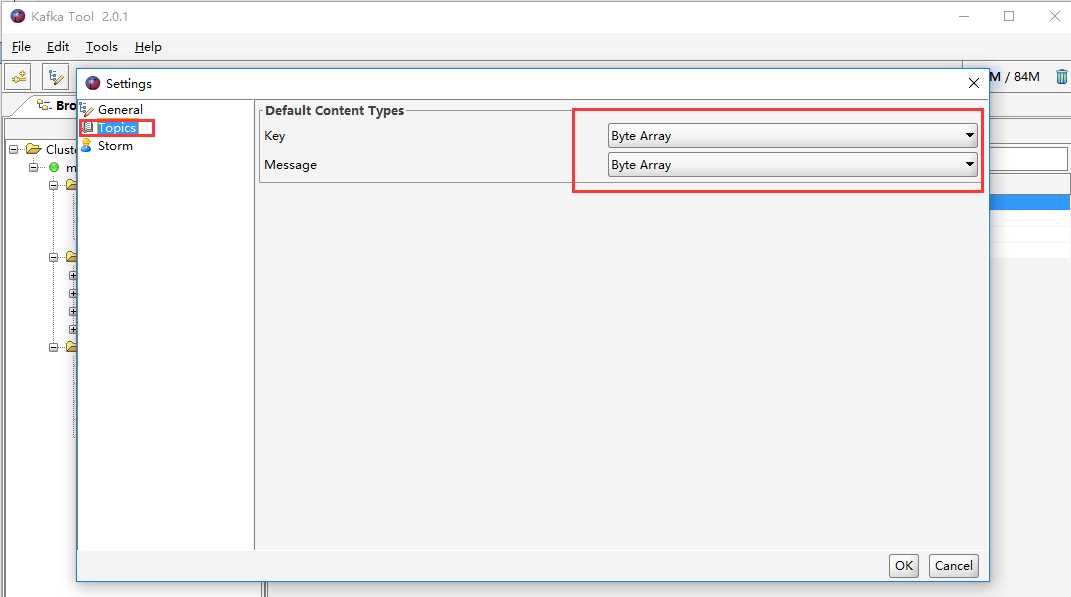Screen dimensions: 1071x597
Task: Open the File menu
Action: [x=21, y=46]
